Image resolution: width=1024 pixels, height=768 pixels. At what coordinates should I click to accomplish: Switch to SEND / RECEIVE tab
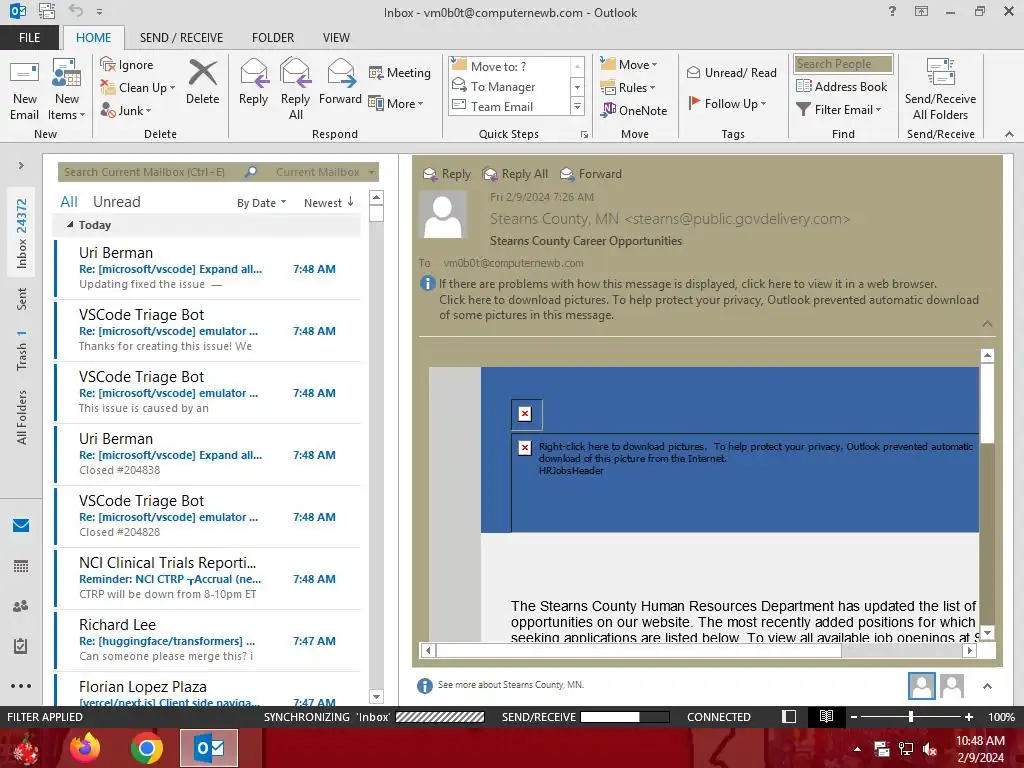181,37
